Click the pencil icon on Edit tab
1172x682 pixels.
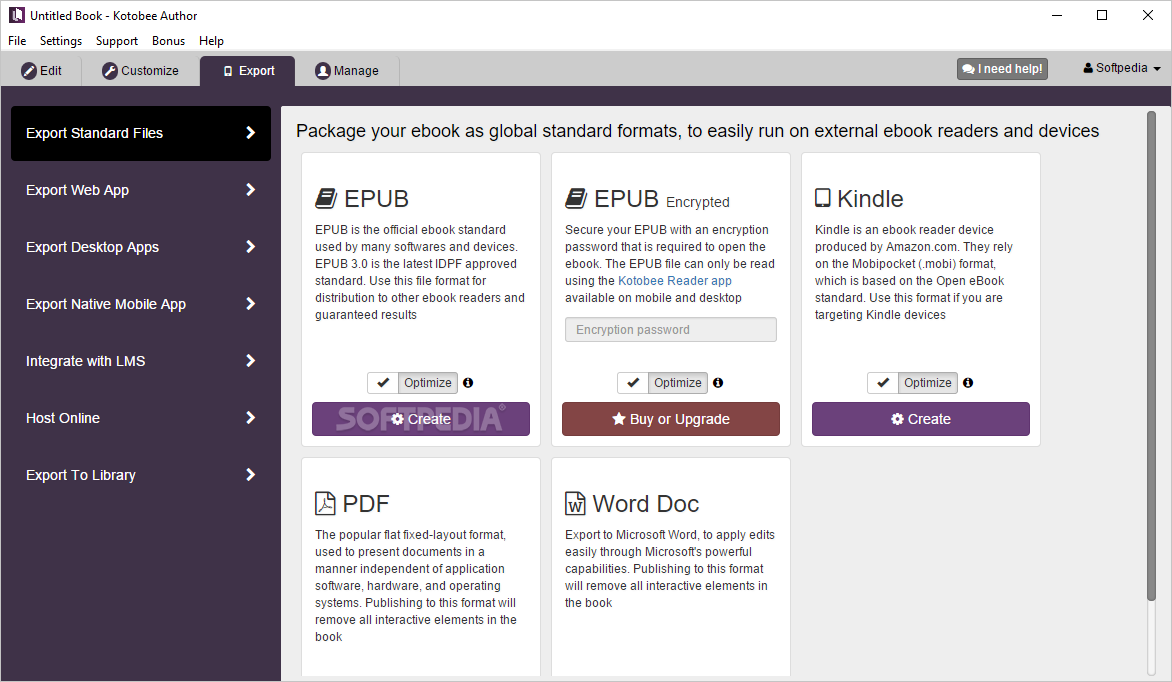(28, 71)
